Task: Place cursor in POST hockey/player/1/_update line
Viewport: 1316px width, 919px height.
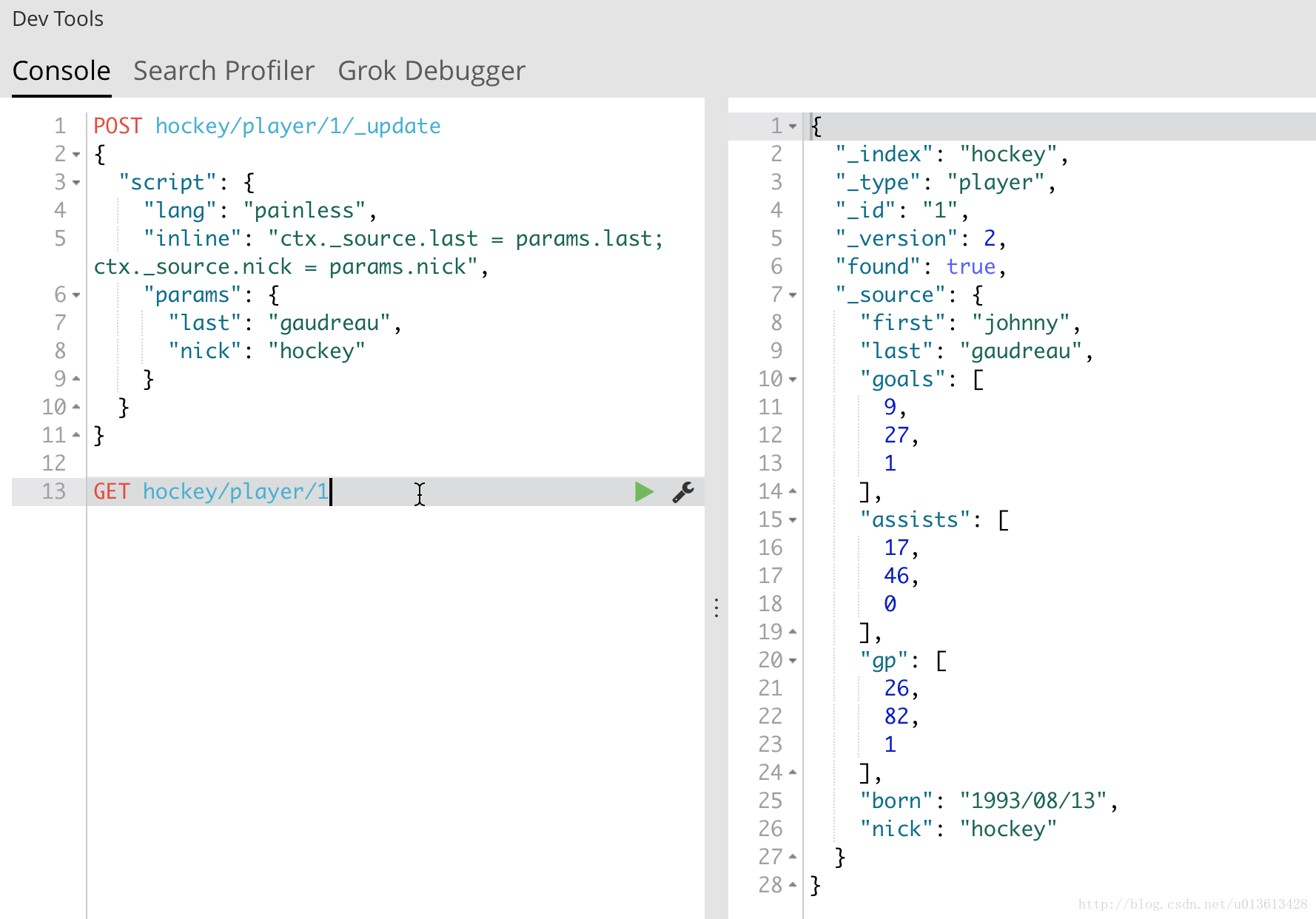Action: pyautogui.click(x=267, y=126)
